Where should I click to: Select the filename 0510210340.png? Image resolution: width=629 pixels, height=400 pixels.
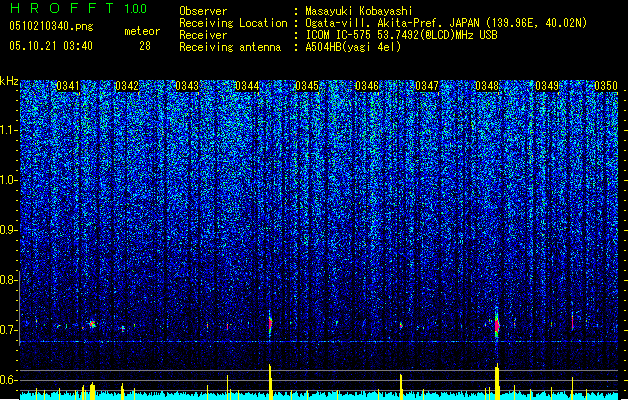(51, 26)
